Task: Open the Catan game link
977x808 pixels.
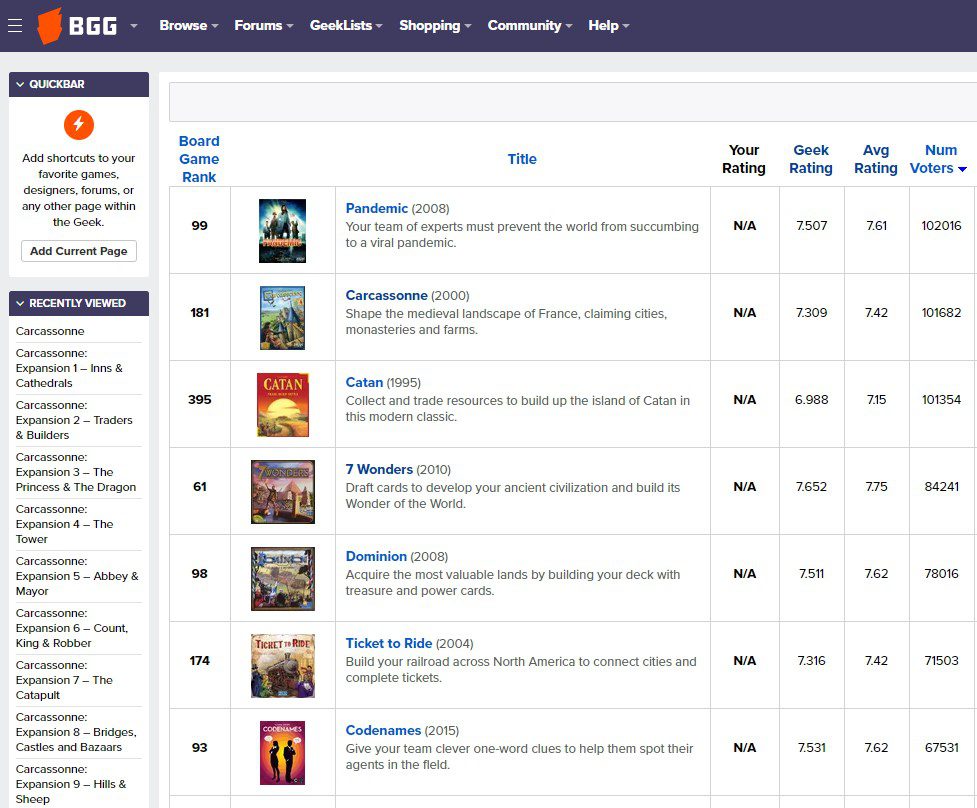Action: click(364, 383)
